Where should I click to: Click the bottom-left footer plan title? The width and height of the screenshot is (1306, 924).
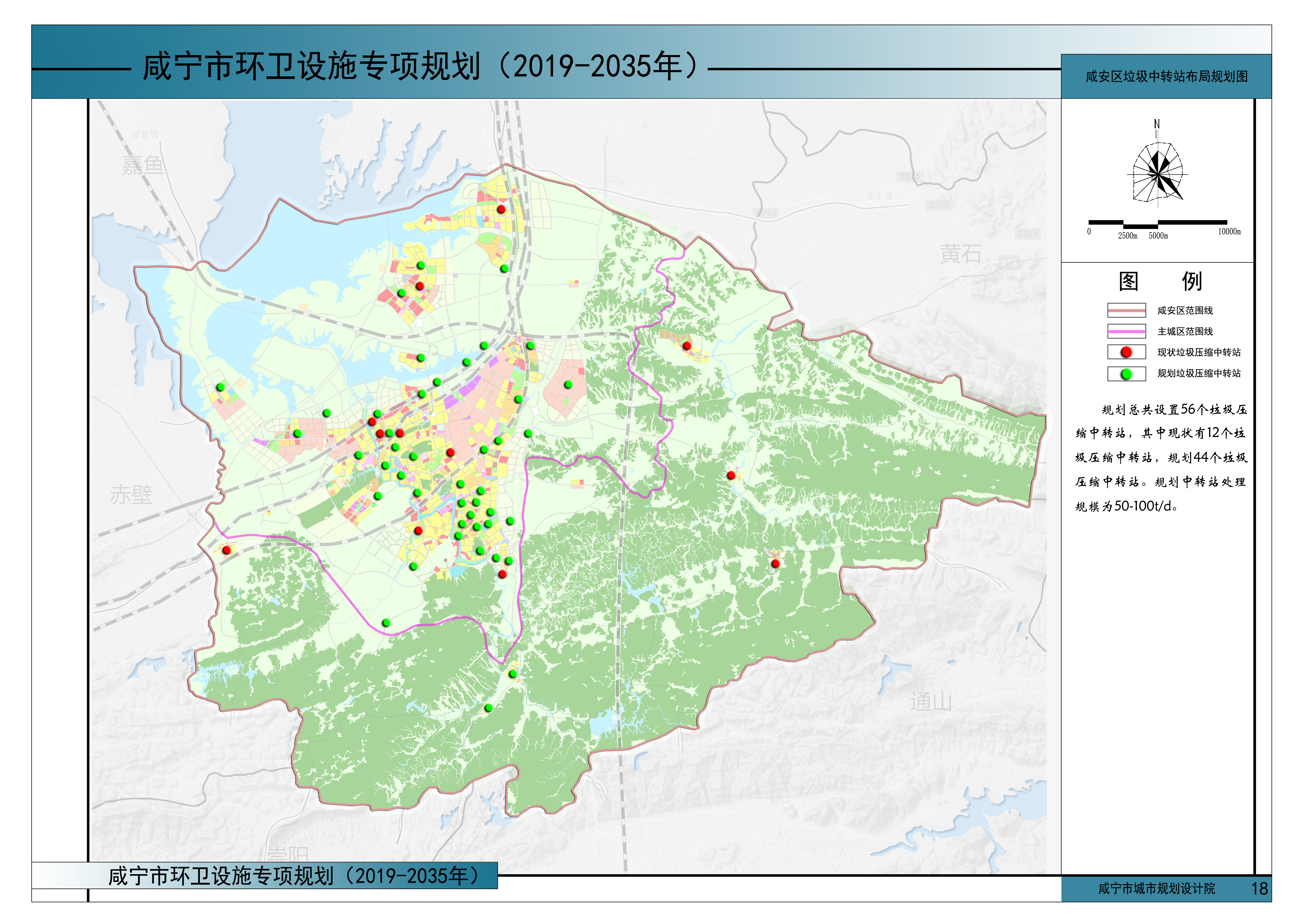[293, 876]
